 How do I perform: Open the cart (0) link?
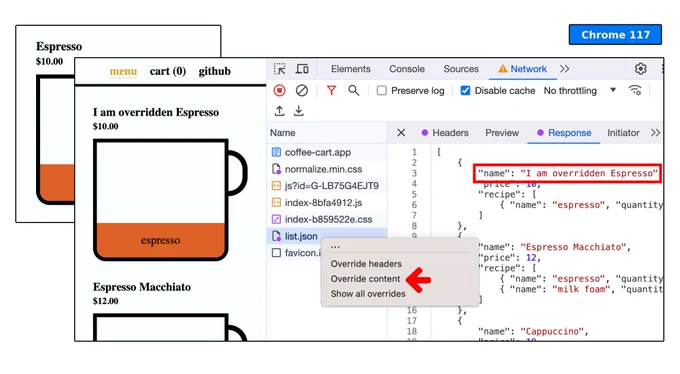pos(168,71)
